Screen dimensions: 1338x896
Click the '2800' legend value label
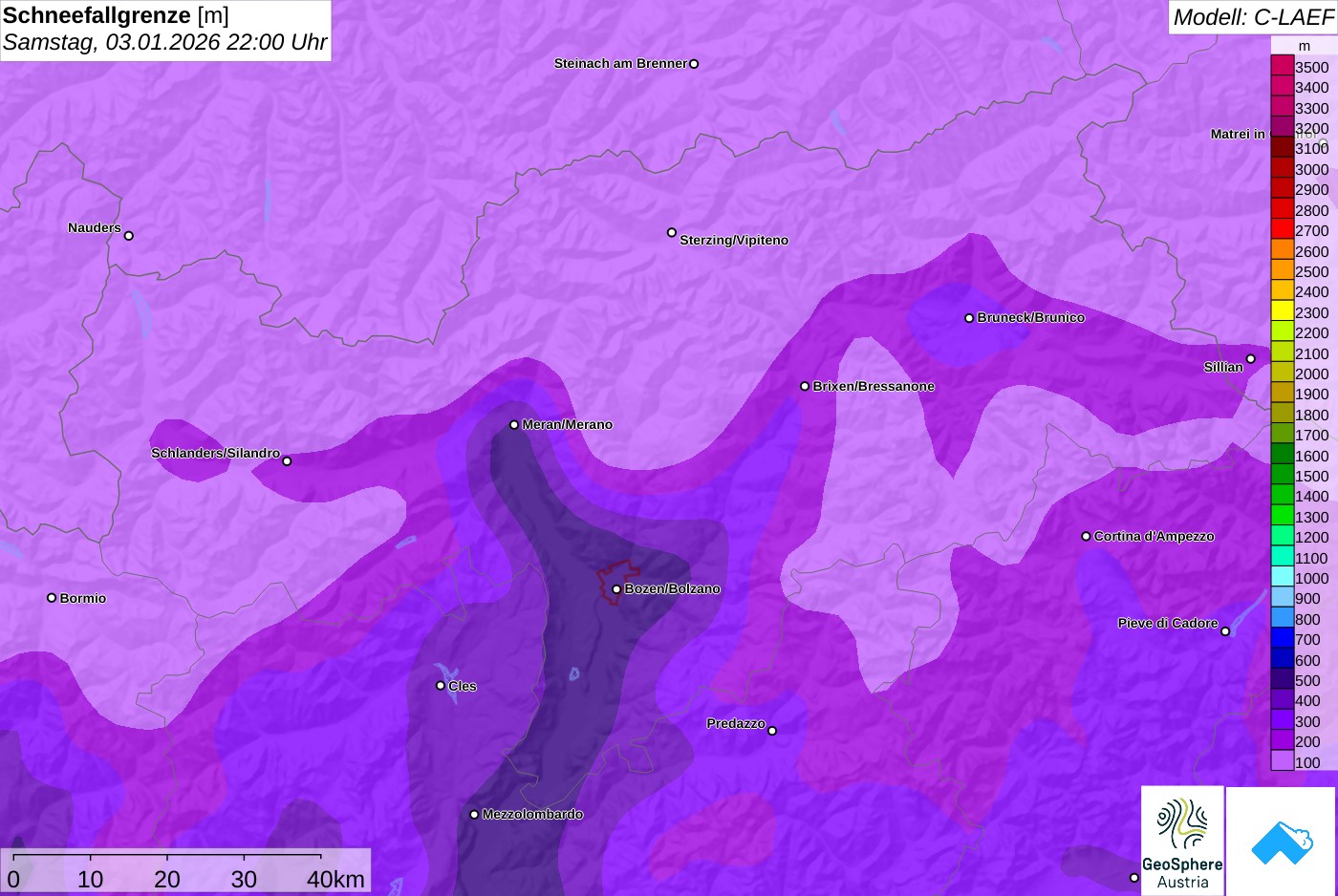tap(1311, 210)
